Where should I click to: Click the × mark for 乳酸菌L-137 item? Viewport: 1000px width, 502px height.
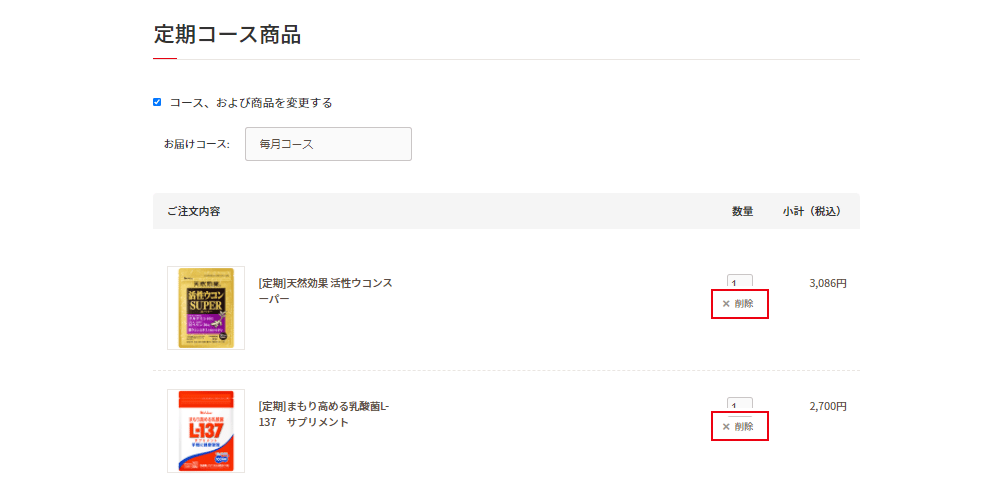pyautogui.click(x=726, y=427)
